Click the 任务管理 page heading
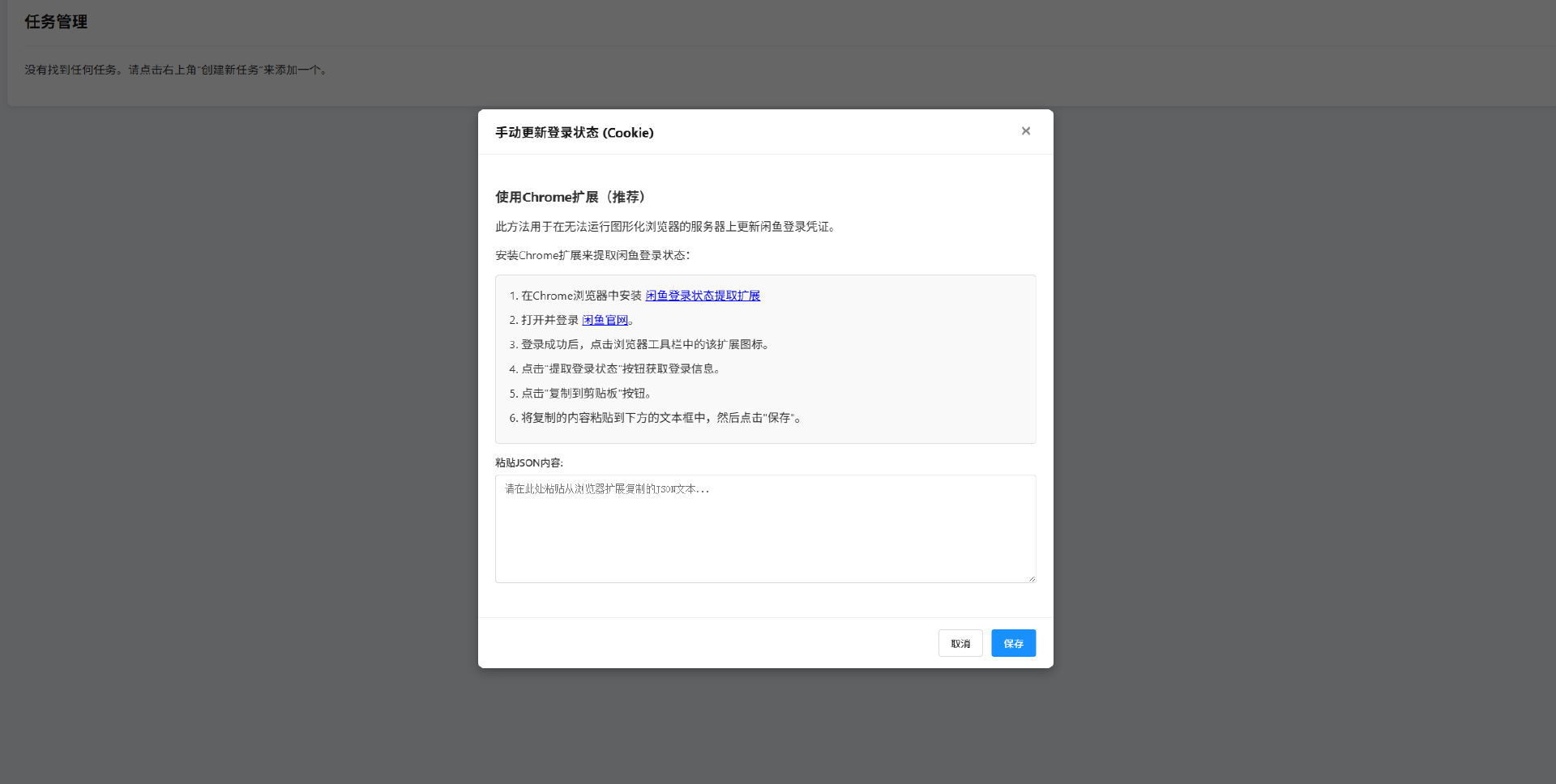The width and height of the screenshot is (1556, 784). (56, 22)
